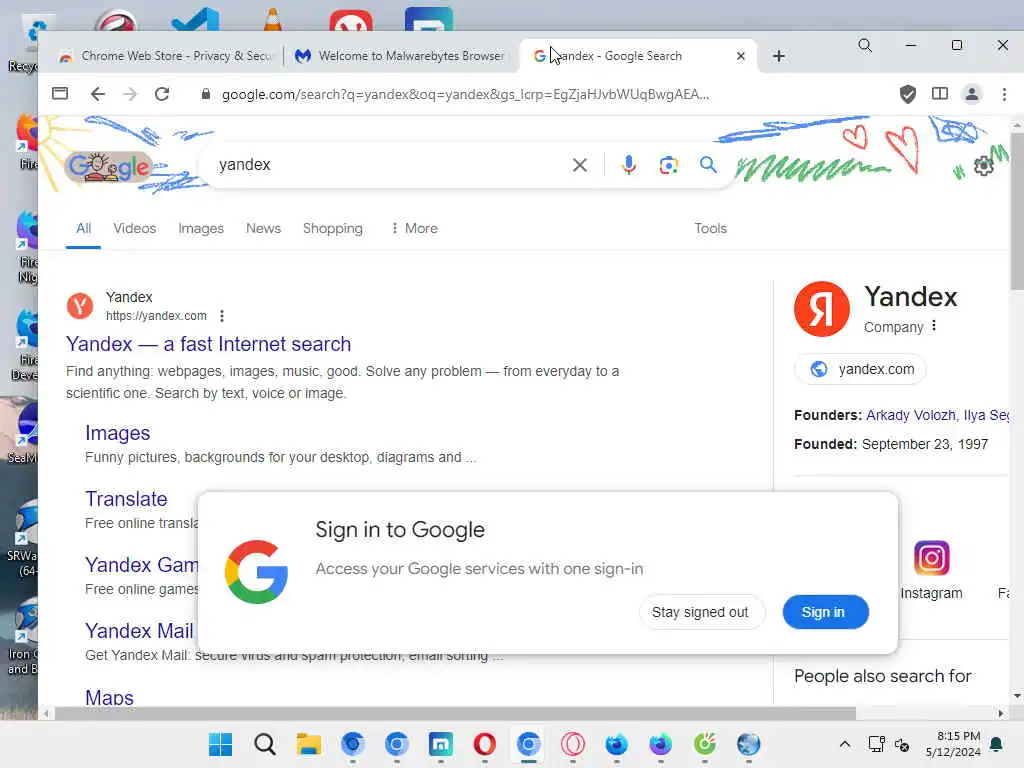Viewport: 1024px width, 768px height.
Task: Click the yandex.com website chip
Action: click(x=860, y=369)
